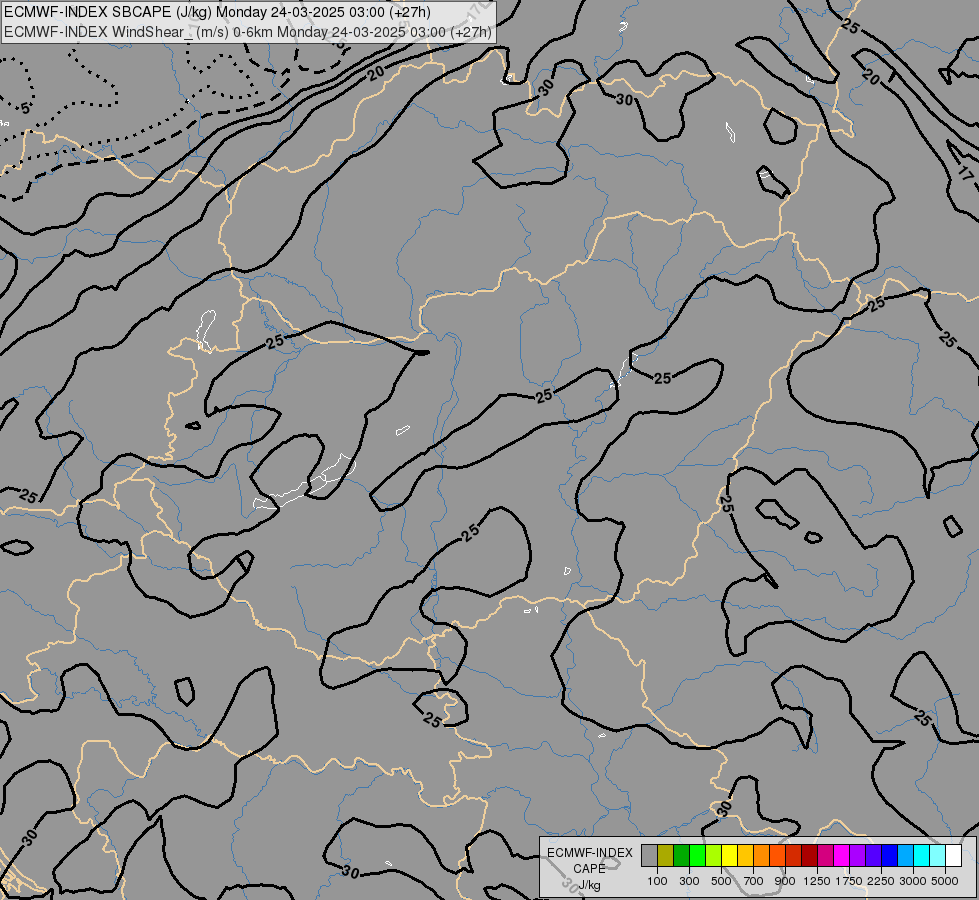Image resolution: width=979 pixels, height=900 pixels.
Task: Select the red-orange swatch left of 900
Action: pos(777,856)
